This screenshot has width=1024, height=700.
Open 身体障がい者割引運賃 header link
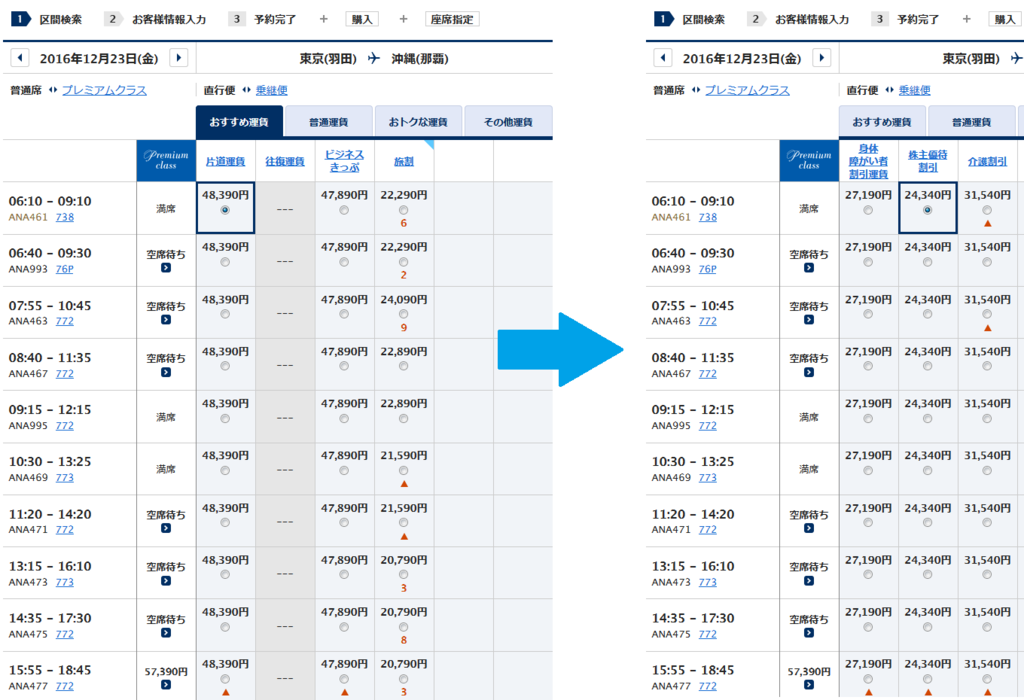[868, 161]
